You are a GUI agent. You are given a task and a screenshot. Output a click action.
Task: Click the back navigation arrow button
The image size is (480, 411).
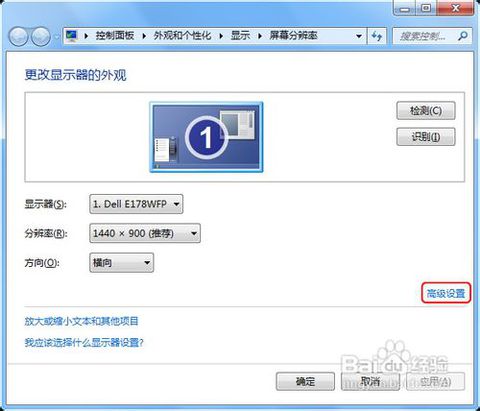pyautogui.click(x=18, y=36)
